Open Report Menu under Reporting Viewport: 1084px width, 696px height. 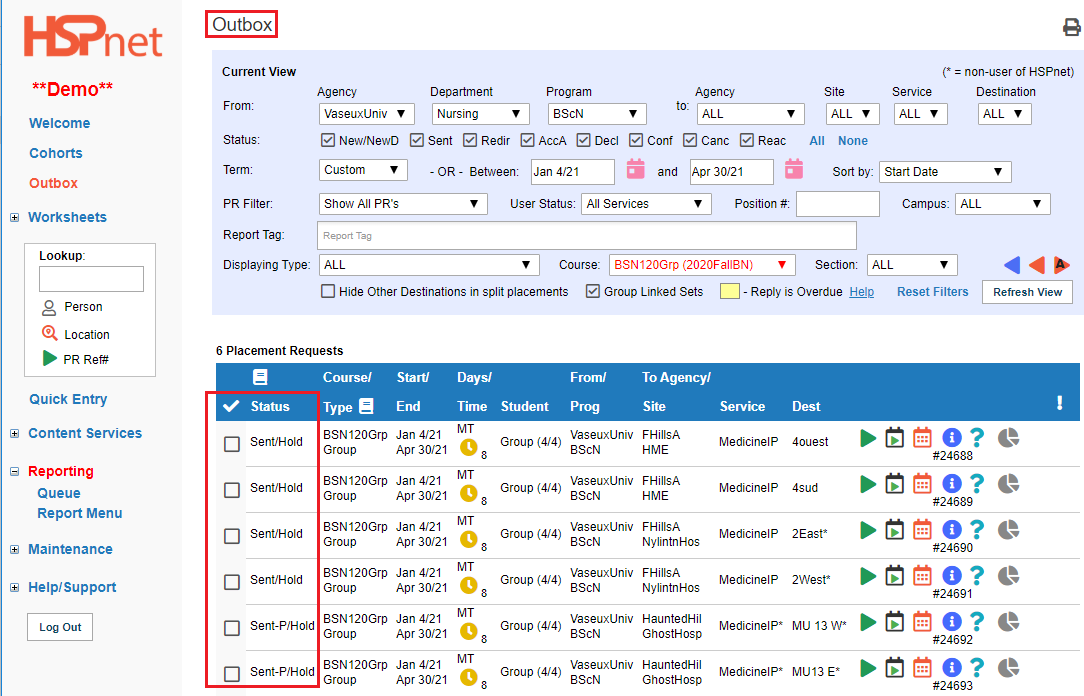pos(80,514)
